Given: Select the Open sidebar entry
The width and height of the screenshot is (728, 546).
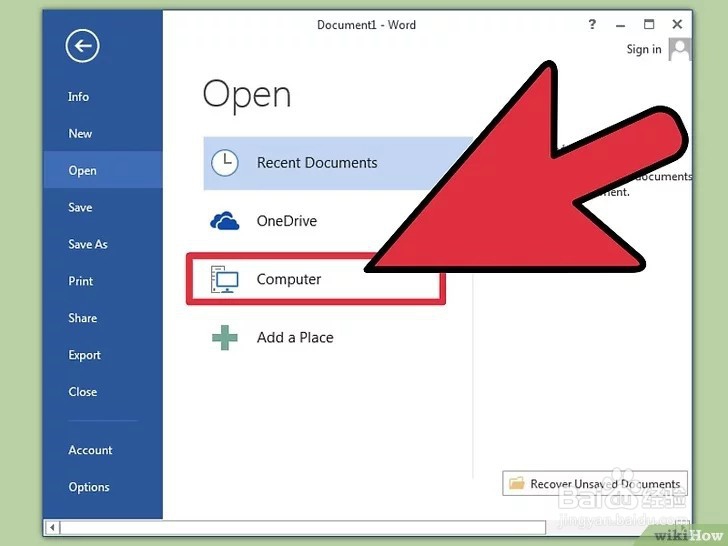Looking at the screenshot, I should tap(103, 170).
